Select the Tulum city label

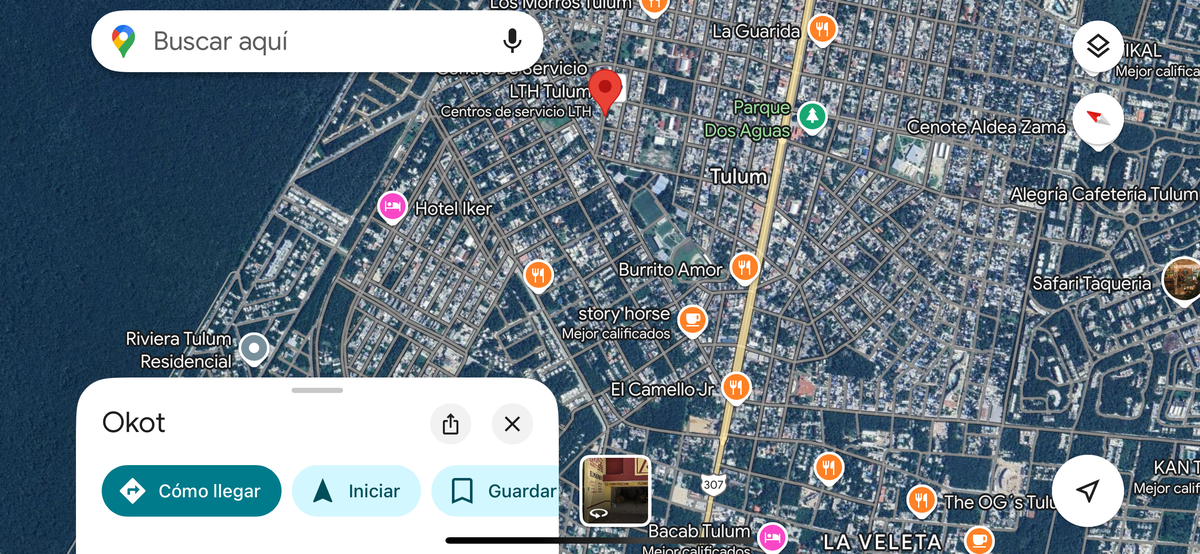click(738, 177)
